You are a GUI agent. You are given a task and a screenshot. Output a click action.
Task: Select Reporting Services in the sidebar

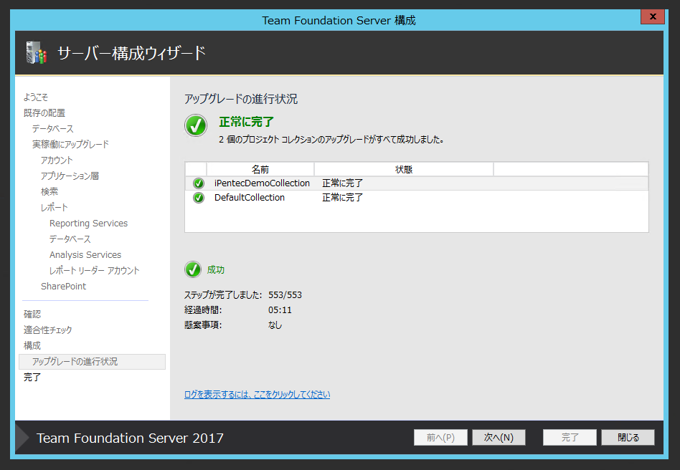point(88,223)
